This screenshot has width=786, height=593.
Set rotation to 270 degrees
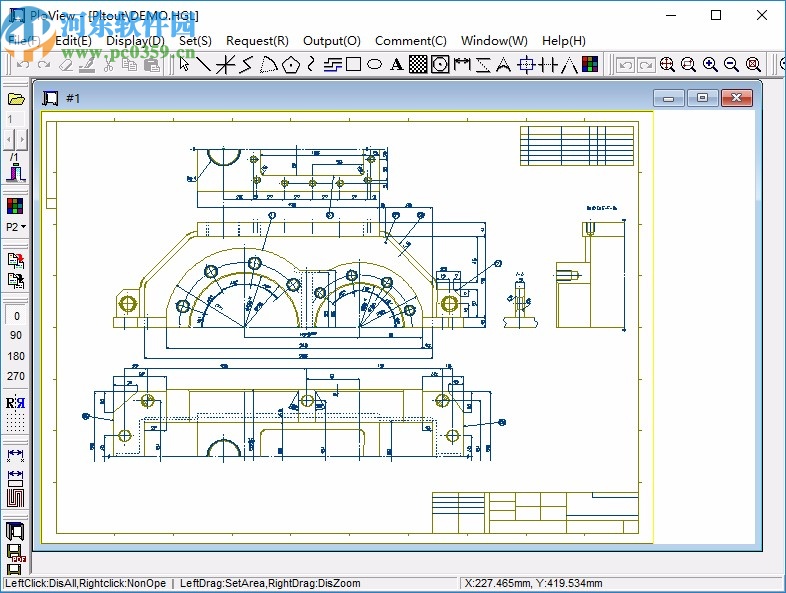click(x=16, y=376)
